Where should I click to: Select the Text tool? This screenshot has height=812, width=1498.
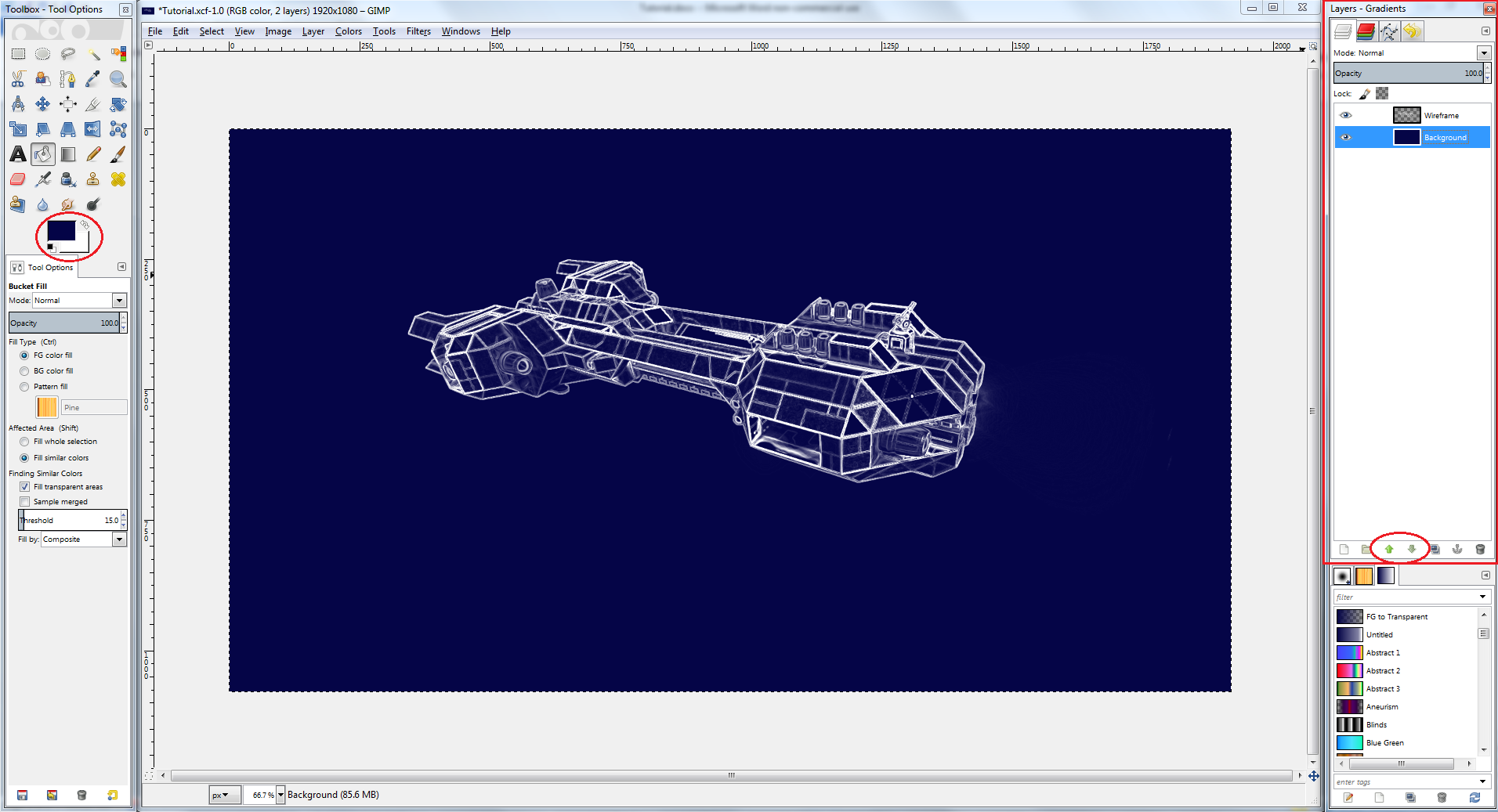(x=18, y=154)
